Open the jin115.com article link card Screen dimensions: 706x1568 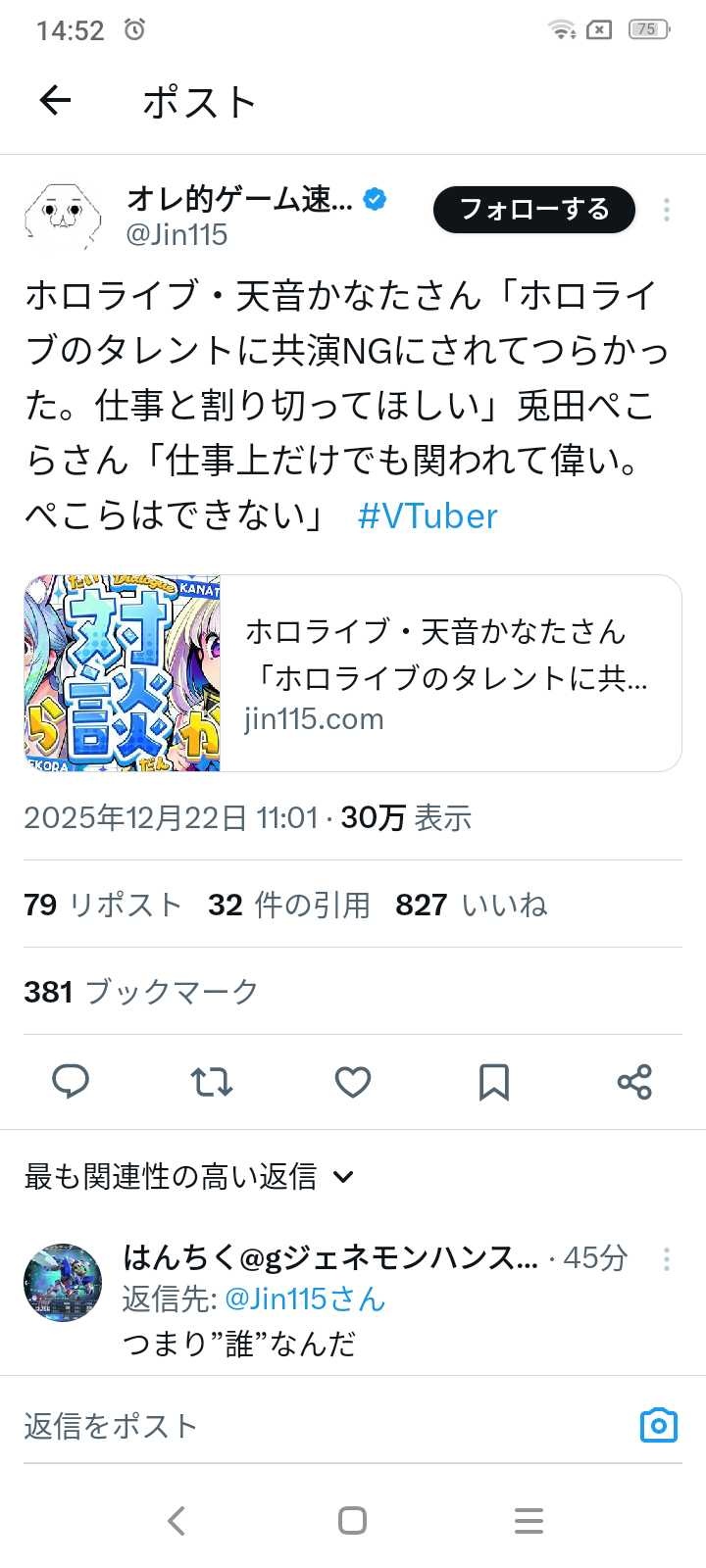coord(353,673)
